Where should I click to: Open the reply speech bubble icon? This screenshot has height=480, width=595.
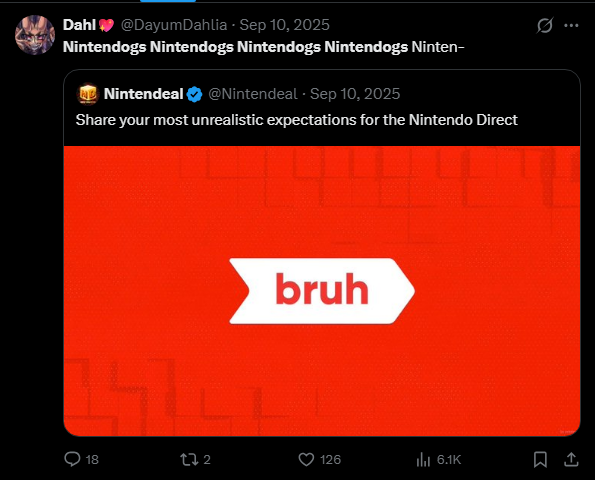[x=72, y=459]
